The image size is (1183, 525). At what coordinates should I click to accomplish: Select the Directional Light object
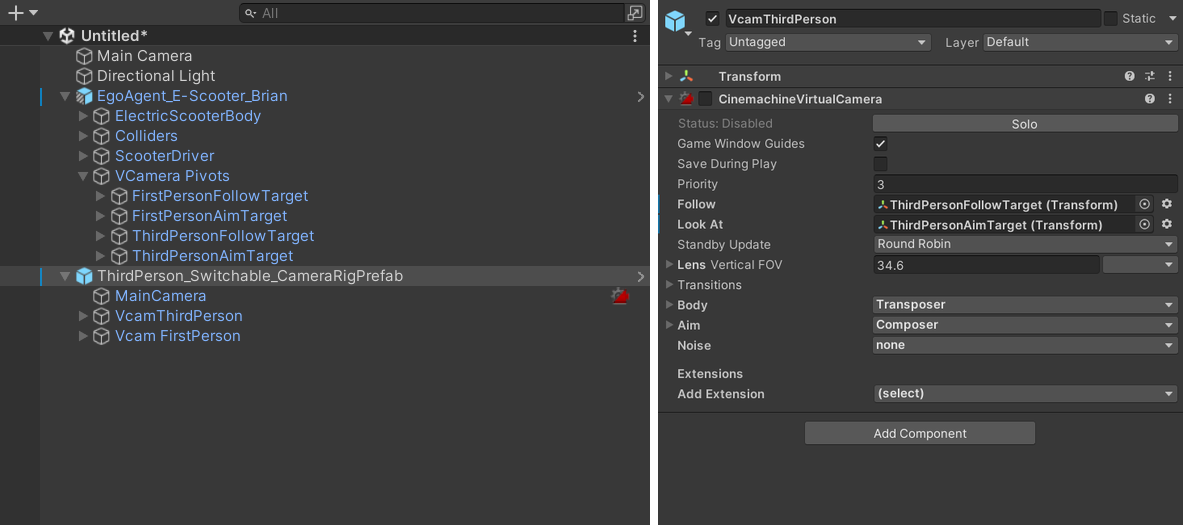tap(155, 76)
